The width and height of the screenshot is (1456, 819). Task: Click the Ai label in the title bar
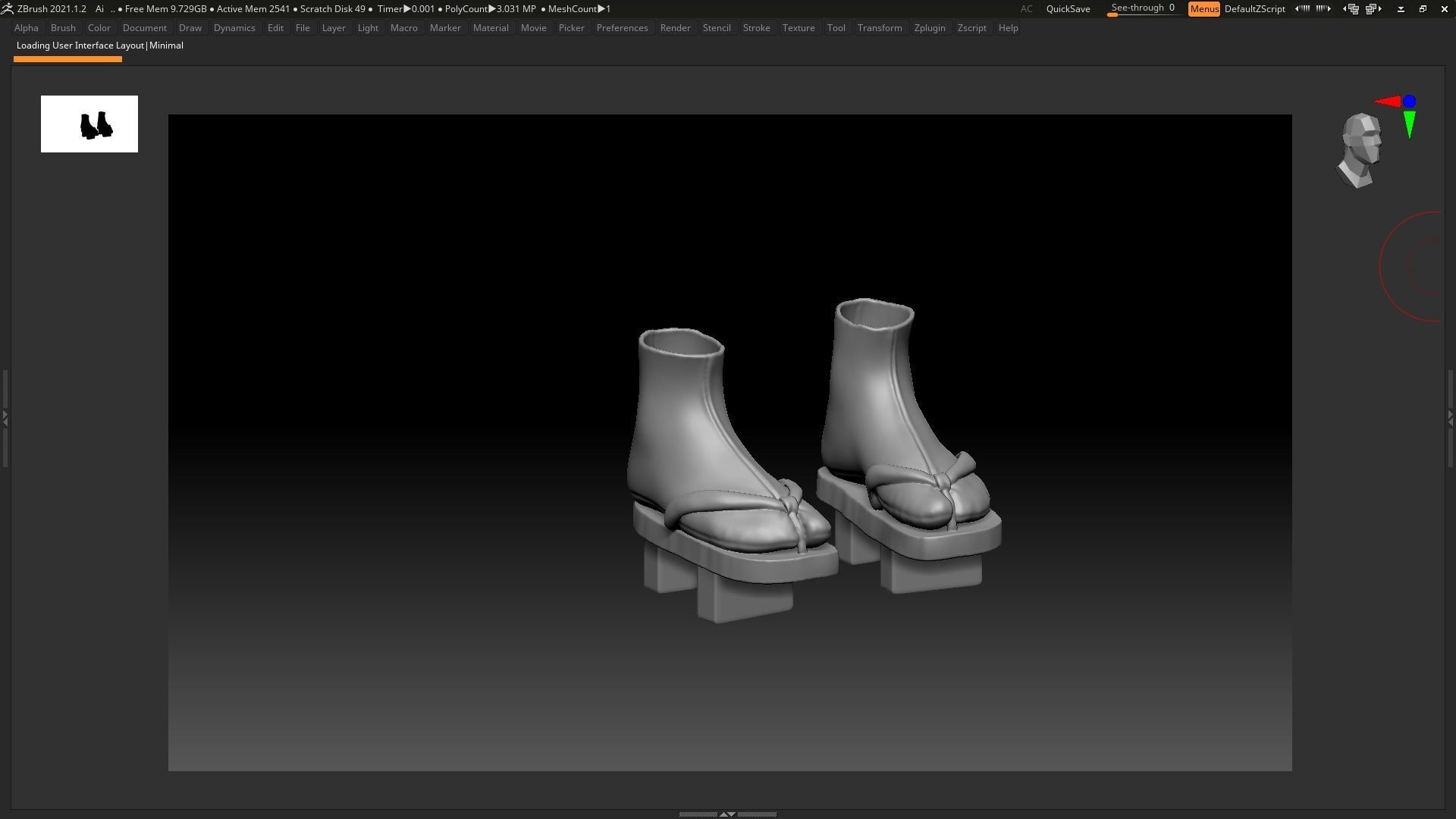(x=99, y=9)
